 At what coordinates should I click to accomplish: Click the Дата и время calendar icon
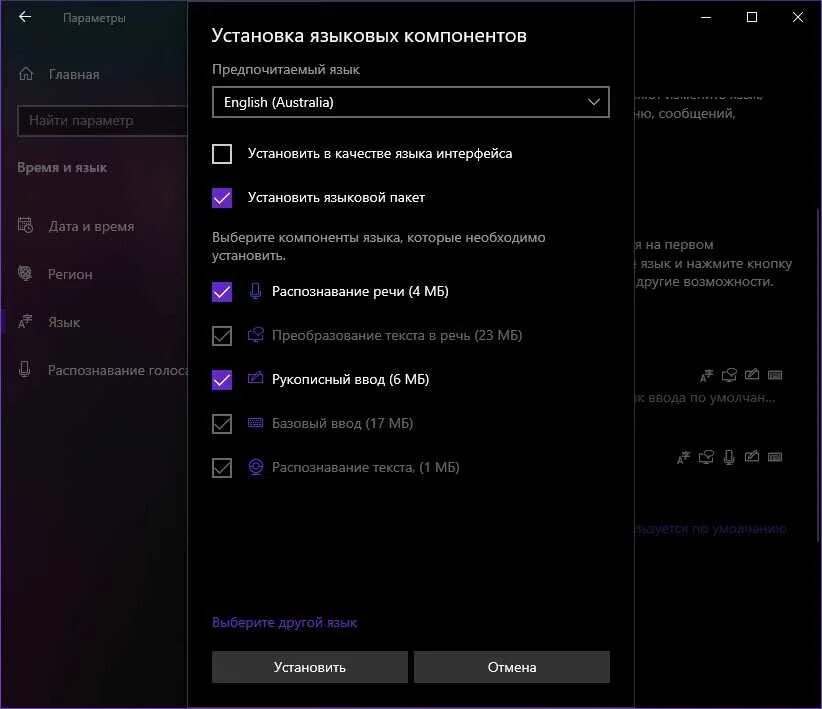25,225
